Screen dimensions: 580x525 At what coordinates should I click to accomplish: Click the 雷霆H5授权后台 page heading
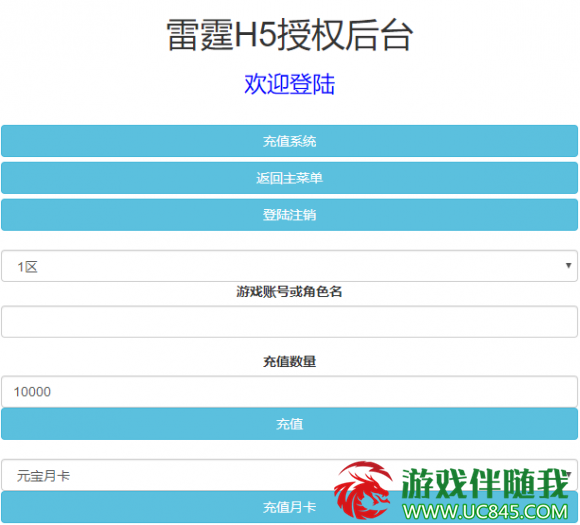(290, 35)
